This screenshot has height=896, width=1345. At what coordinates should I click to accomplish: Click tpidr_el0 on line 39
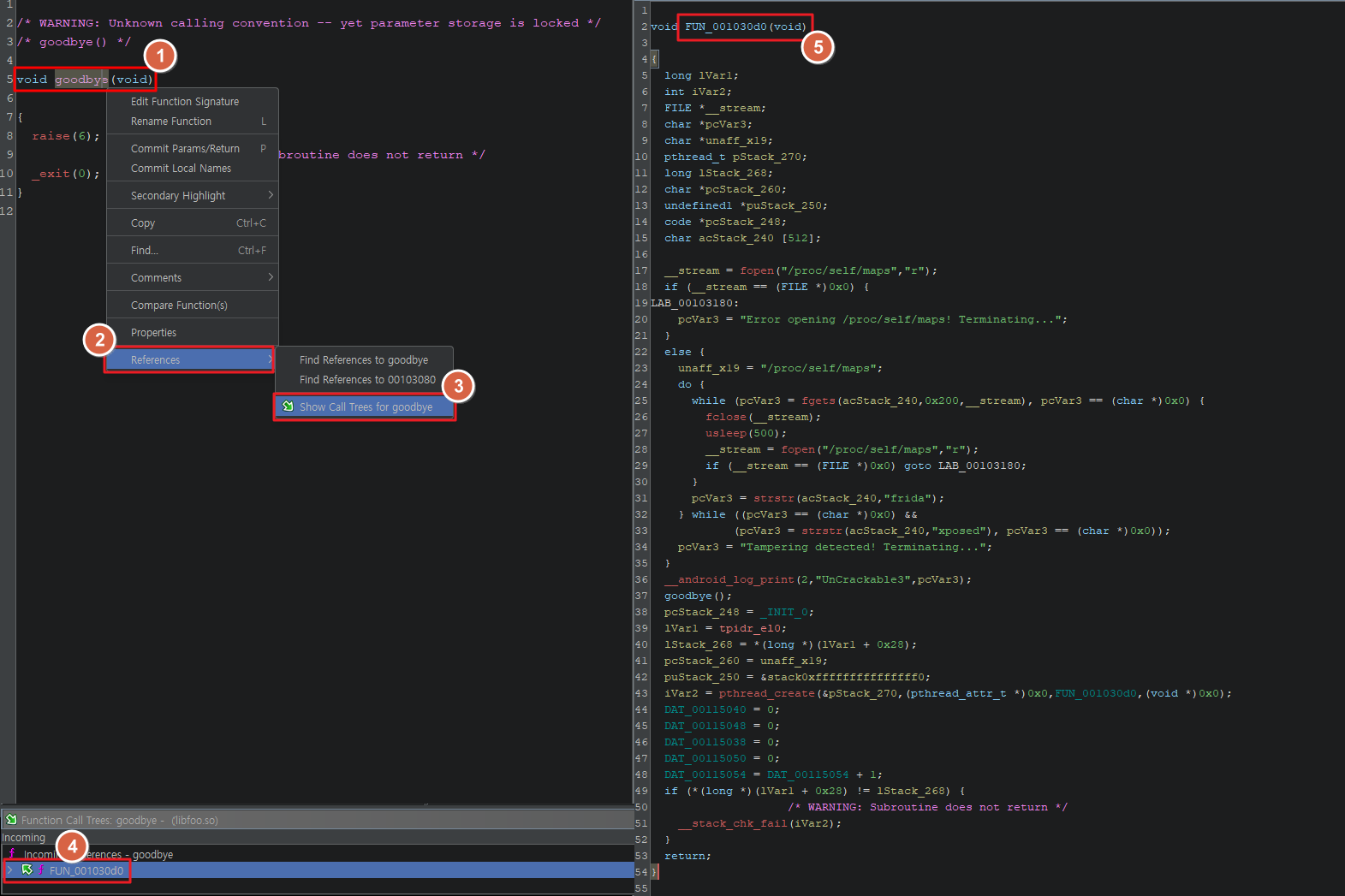point(750,628)
